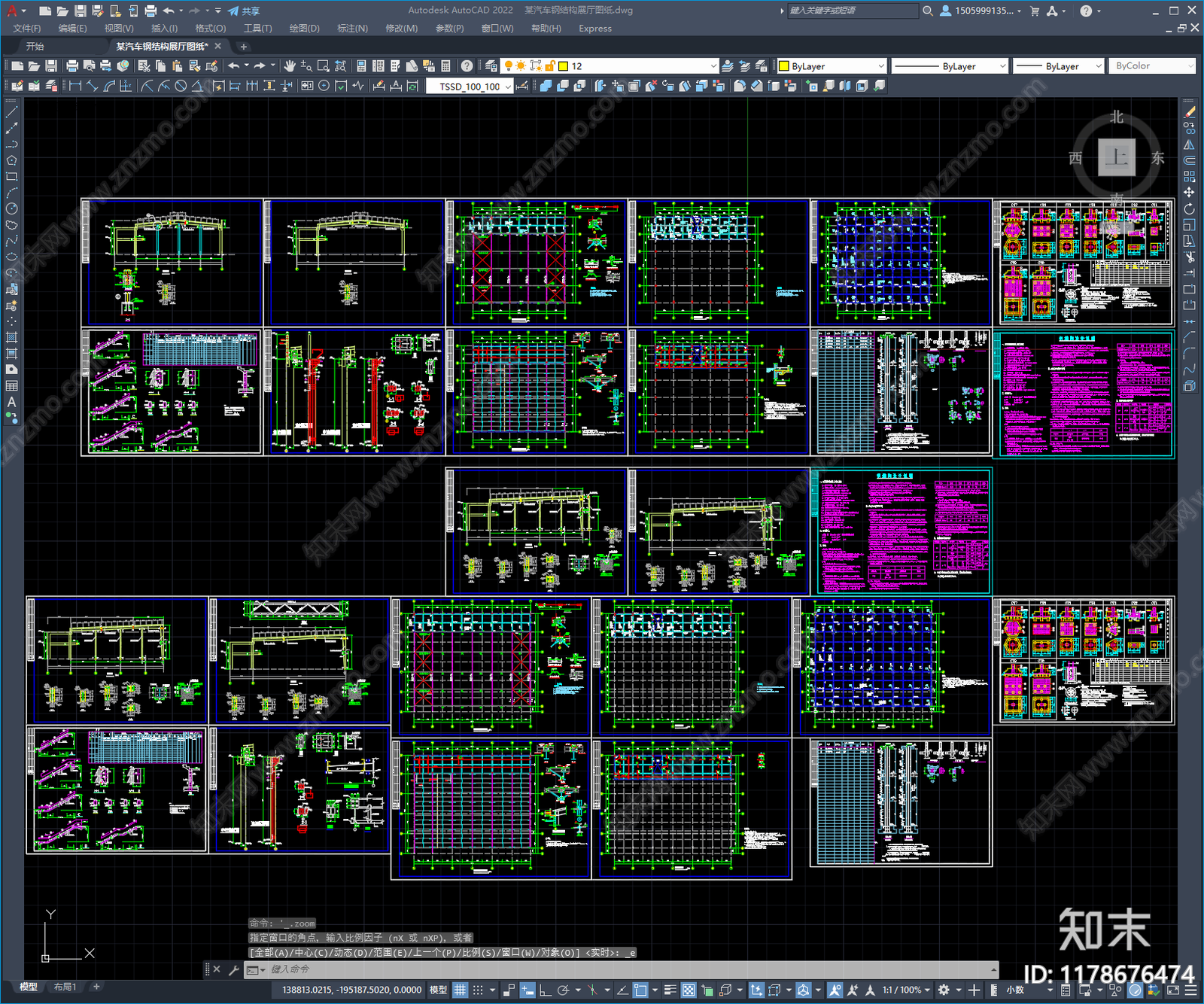This screenshot has height=1004, width=1204.
Task: Toggle transparency display in status bar
Action: pyautogui.click(x=689, y=990)
